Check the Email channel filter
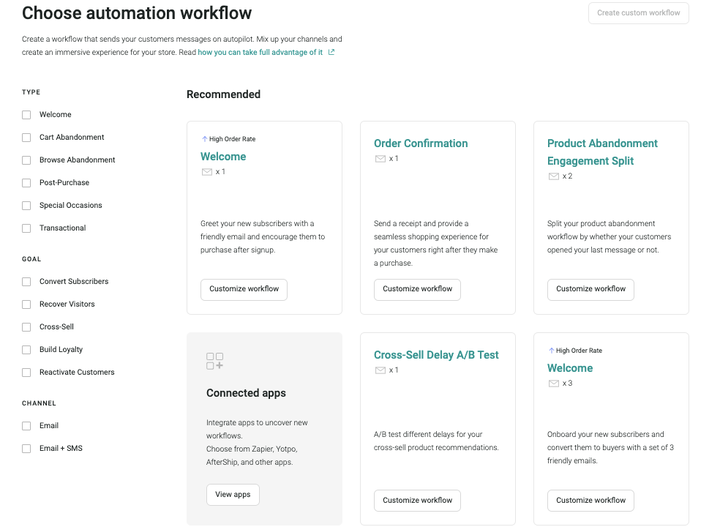720x527 pixels. [x=27, y=426]
